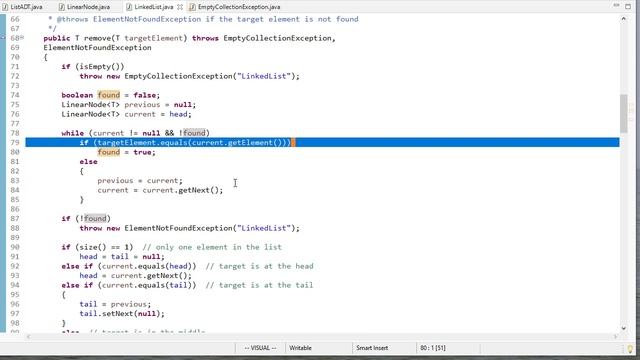
Task: Click the 'previous = current;' statement
Action: click(x=140, y=180)
